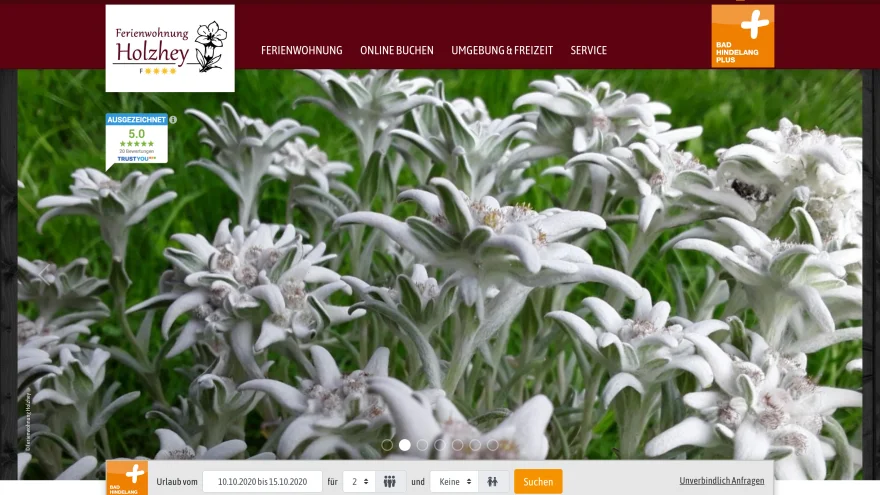Click the orange Suchen button
The width and height of the screenshot is (880, 495).
point(538,482)
